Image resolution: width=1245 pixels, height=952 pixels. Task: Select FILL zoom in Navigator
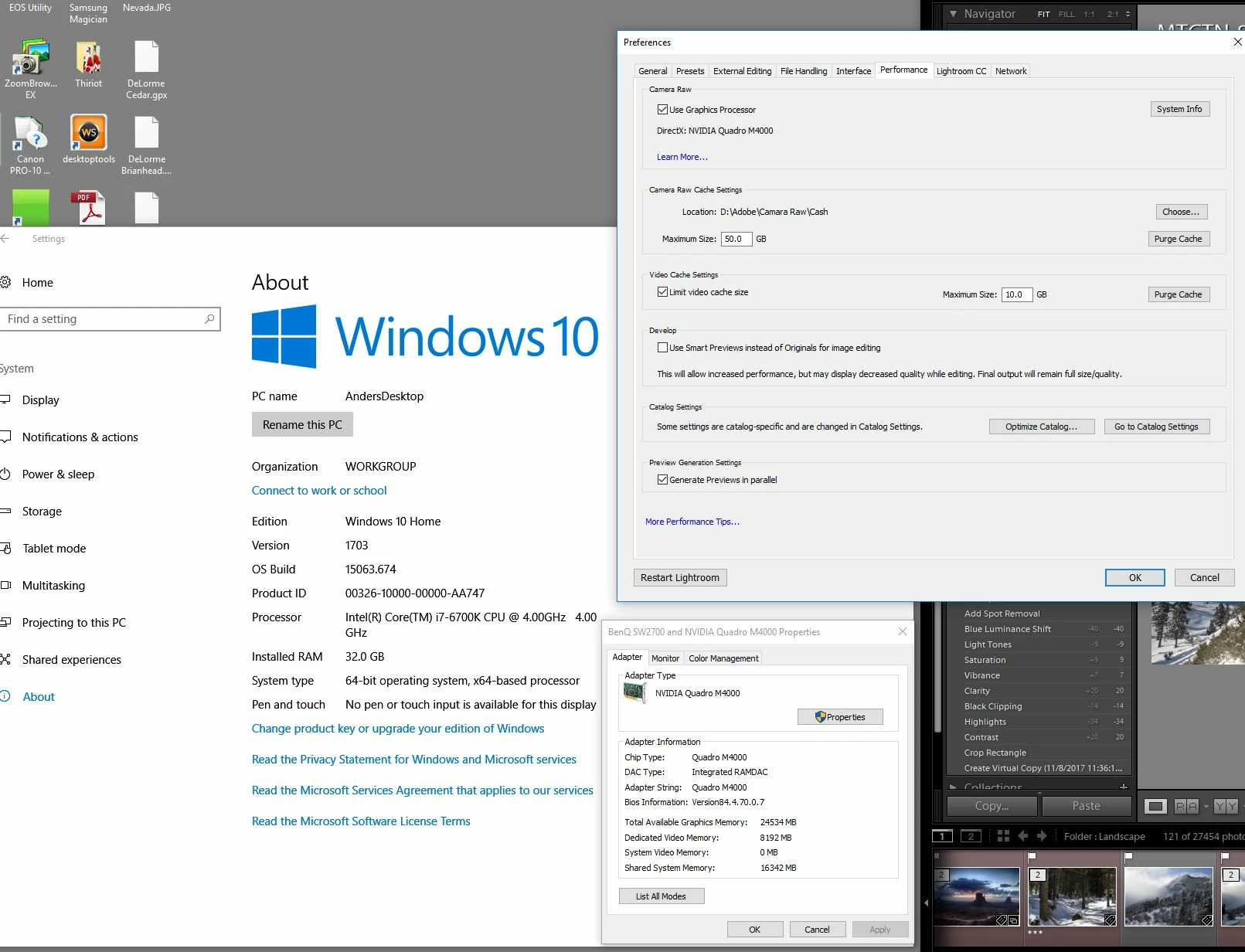click(1066, 14)
